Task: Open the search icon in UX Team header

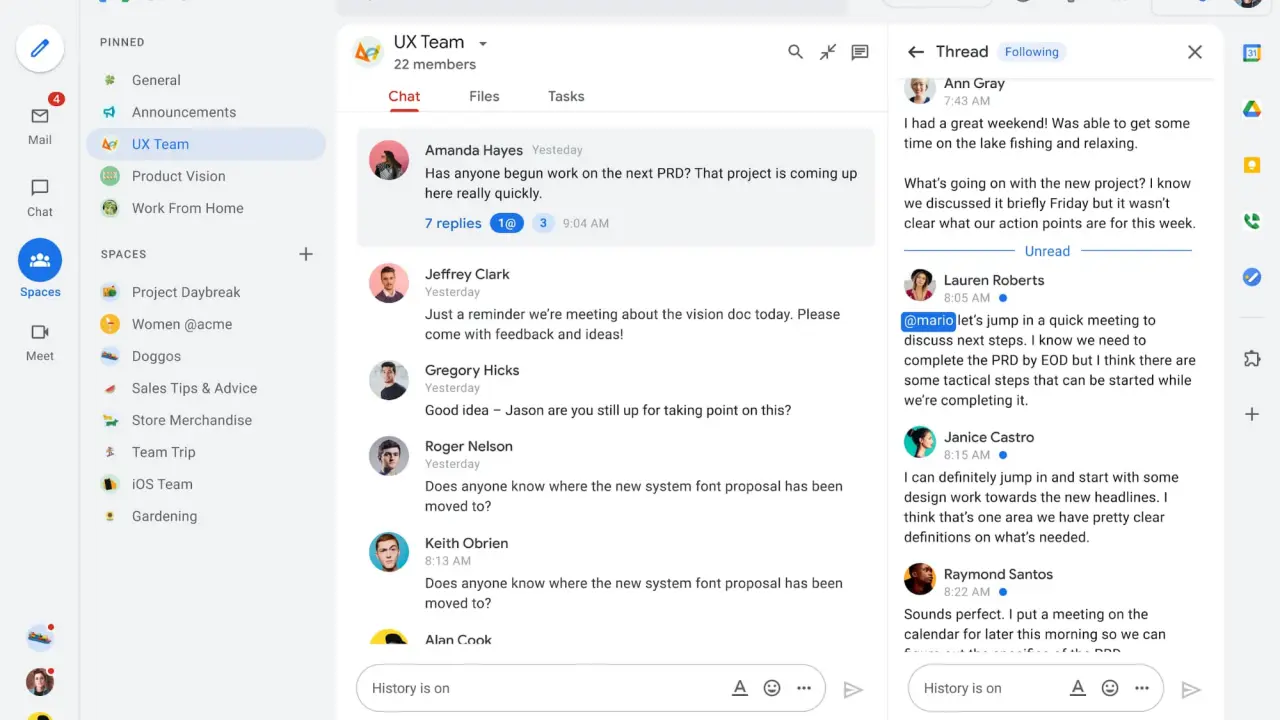Action: point(795,52)
